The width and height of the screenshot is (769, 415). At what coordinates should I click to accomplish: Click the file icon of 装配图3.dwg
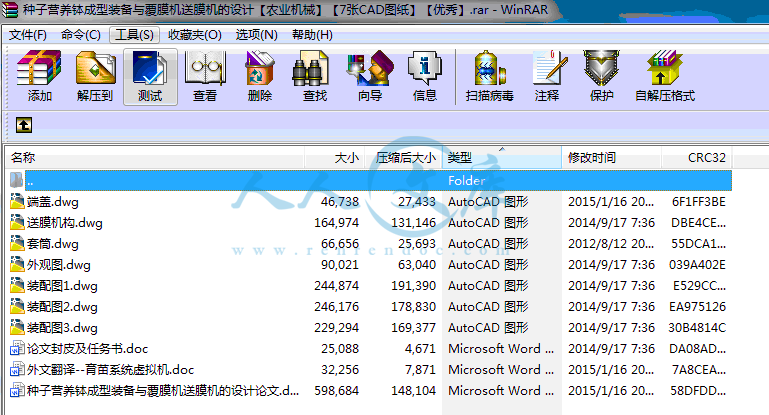17,327
